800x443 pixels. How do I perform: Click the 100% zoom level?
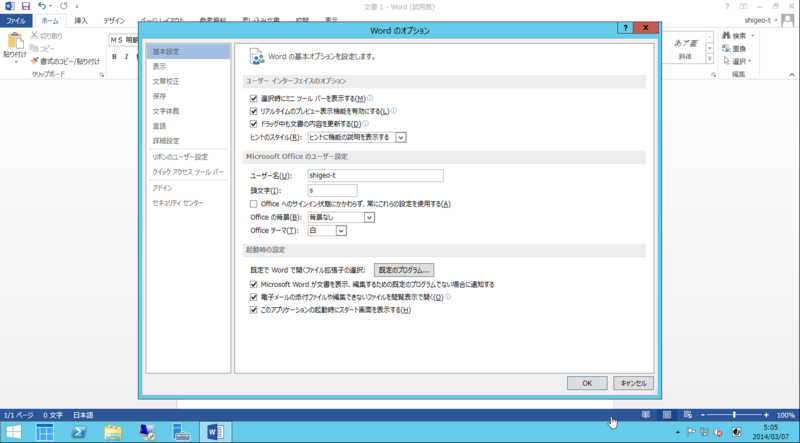[x=786, y=415]
